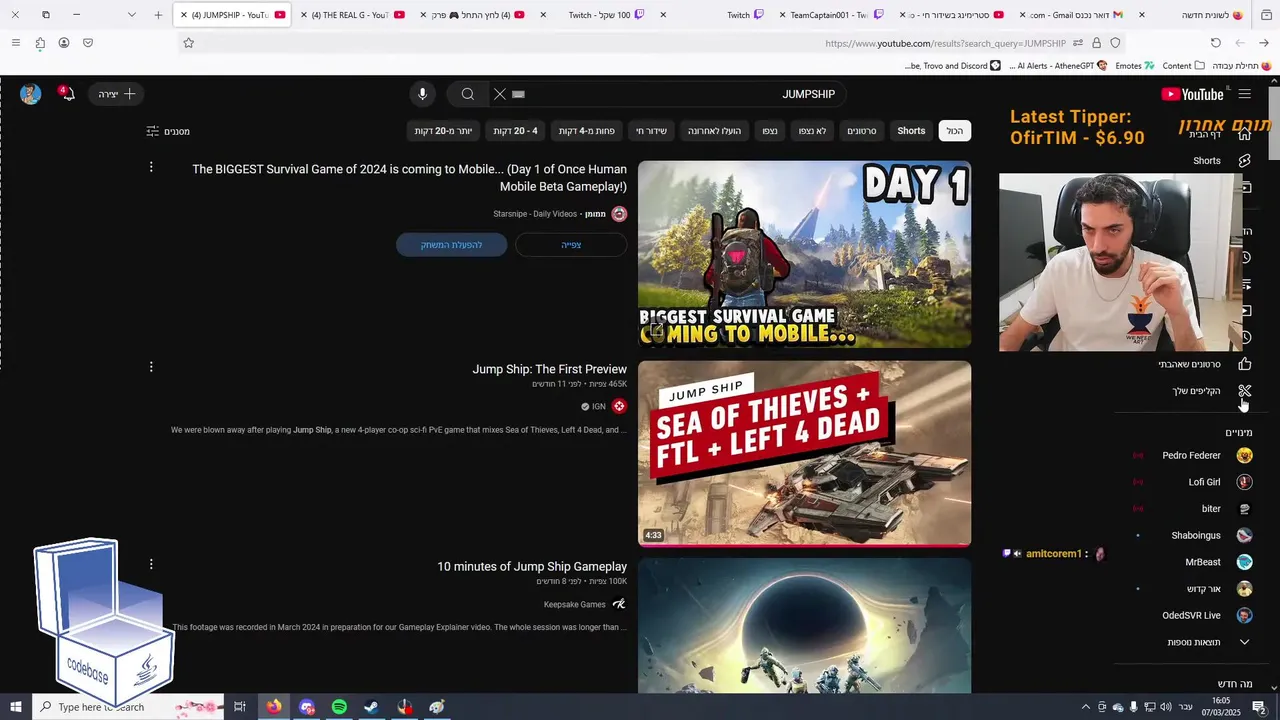Screen dimensions: 1280x720
Task: Open the Keepsake Games channel icon
Action: (x=619, y=604)
